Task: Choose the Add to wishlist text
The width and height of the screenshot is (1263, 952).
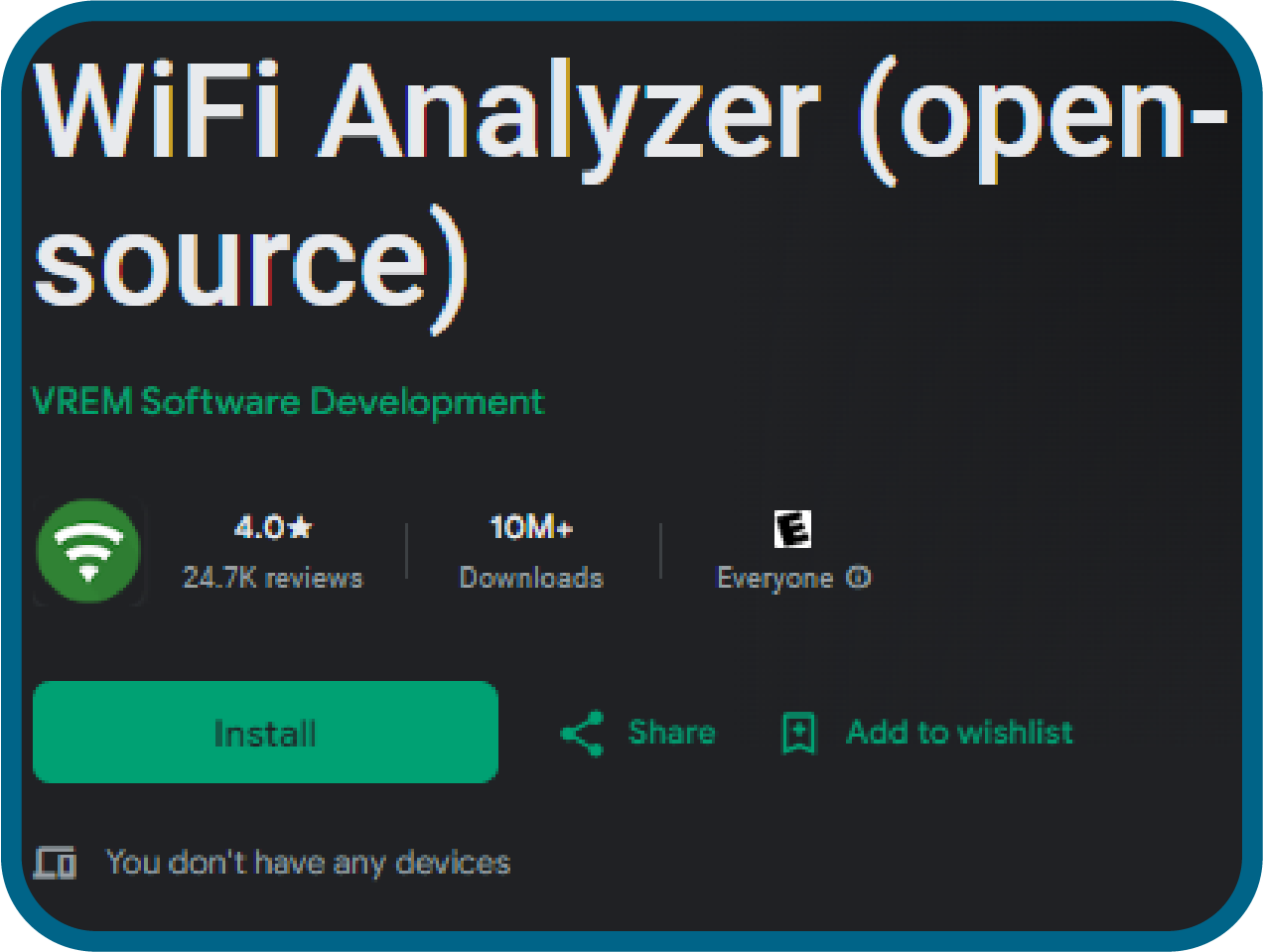Action: (x=959, y=733)
